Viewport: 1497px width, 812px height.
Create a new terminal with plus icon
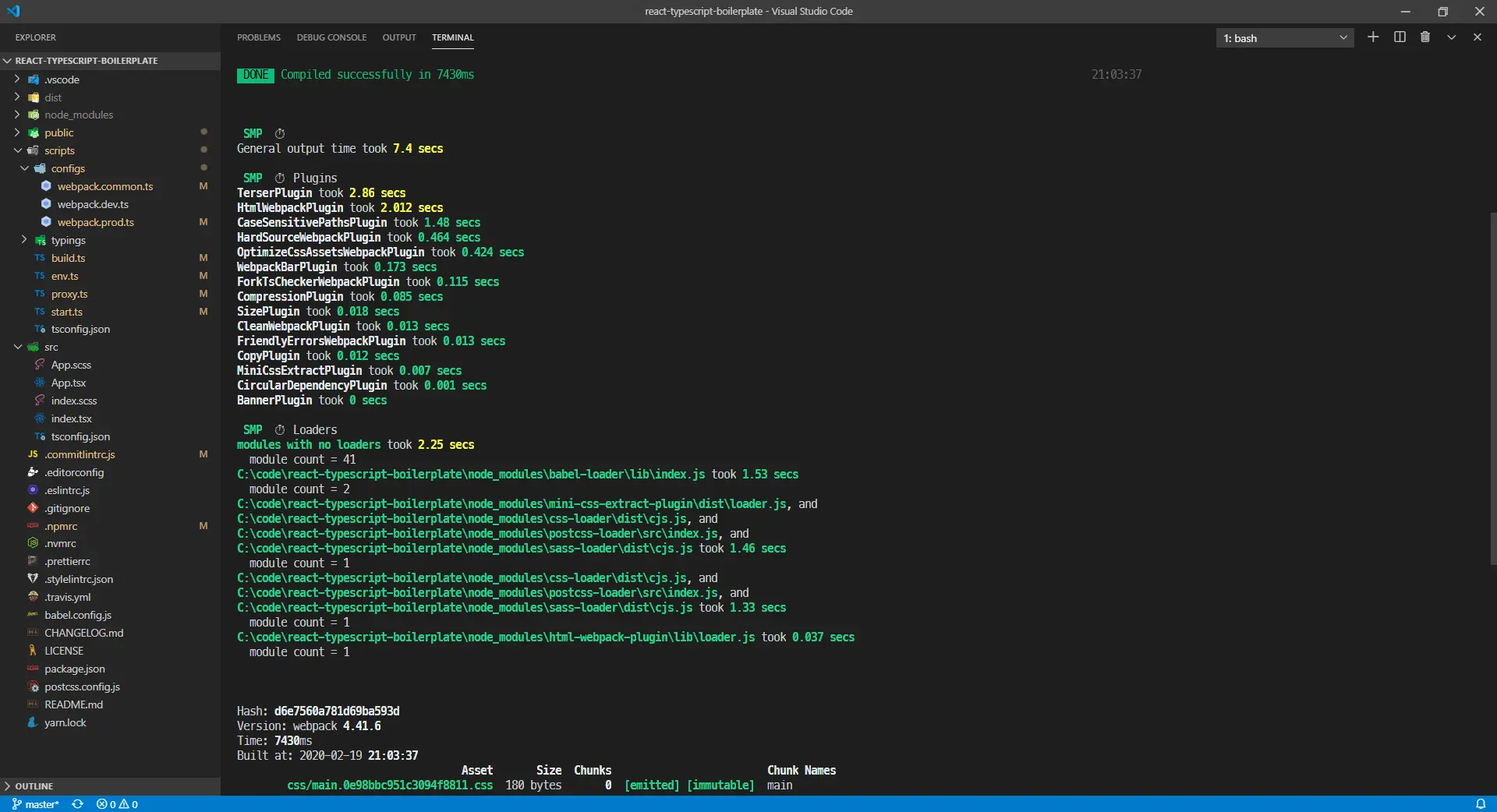pos(1373,37)
